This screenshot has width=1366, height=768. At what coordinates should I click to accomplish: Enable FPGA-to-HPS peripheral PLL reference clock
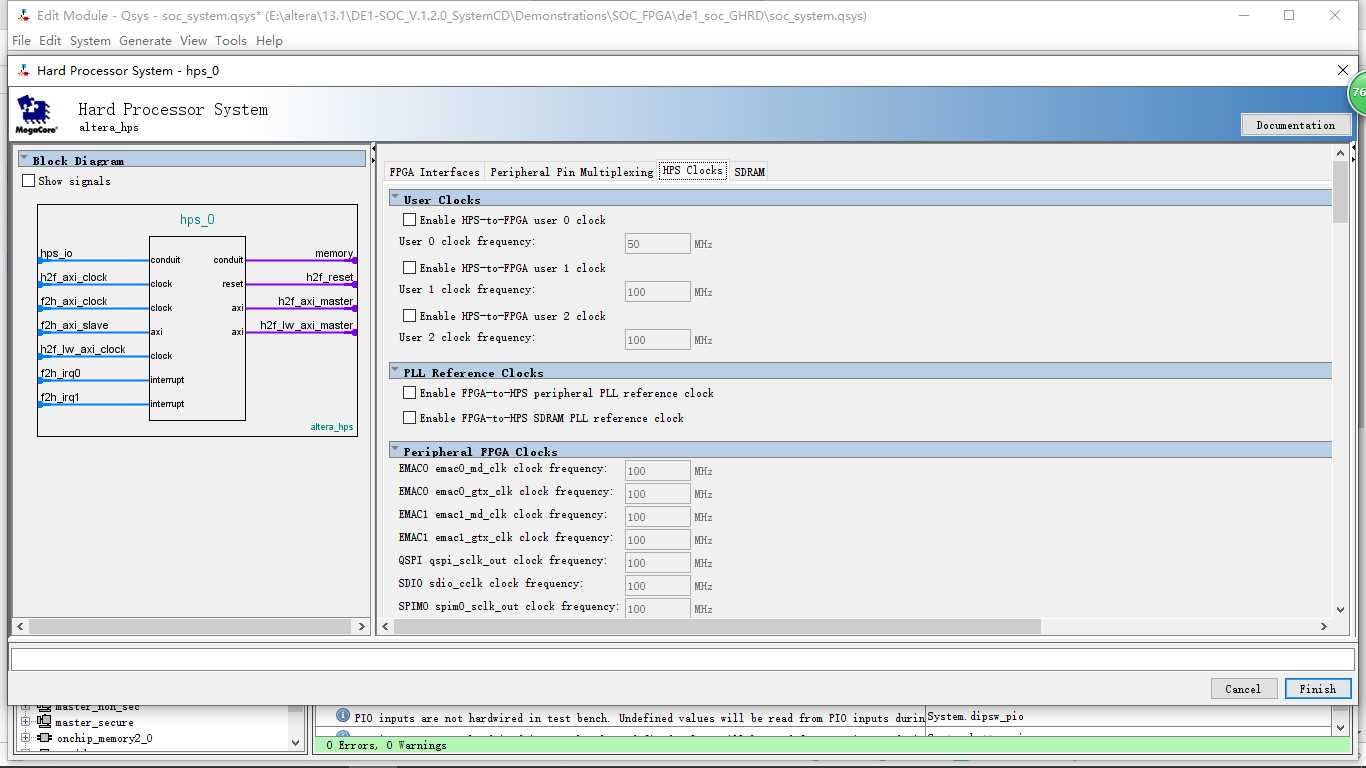click(x=409, y=393)
